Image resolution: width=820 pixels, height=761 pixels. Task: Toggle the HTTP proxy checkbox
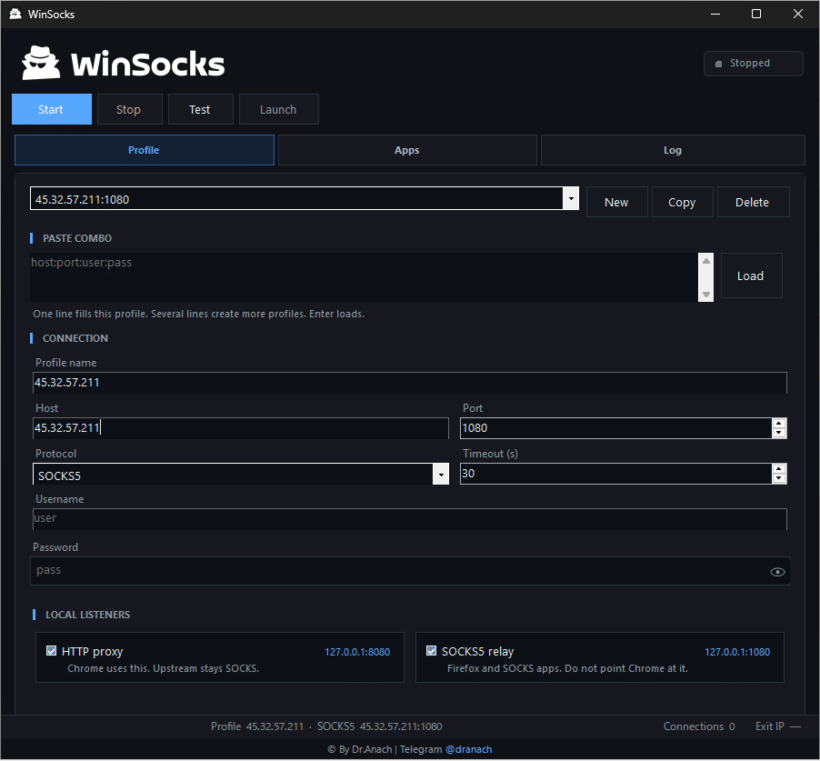(x=51, y=651)
